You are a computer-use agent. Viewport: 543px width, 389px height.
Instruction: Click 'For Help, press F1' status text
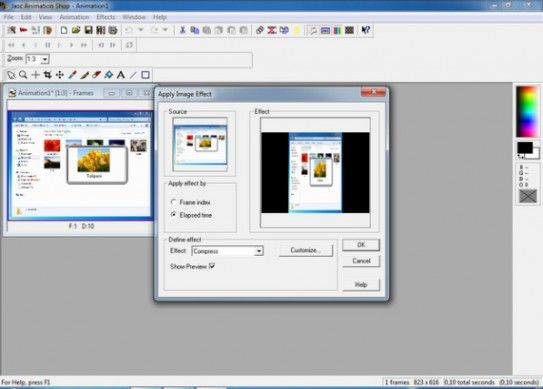26,382
